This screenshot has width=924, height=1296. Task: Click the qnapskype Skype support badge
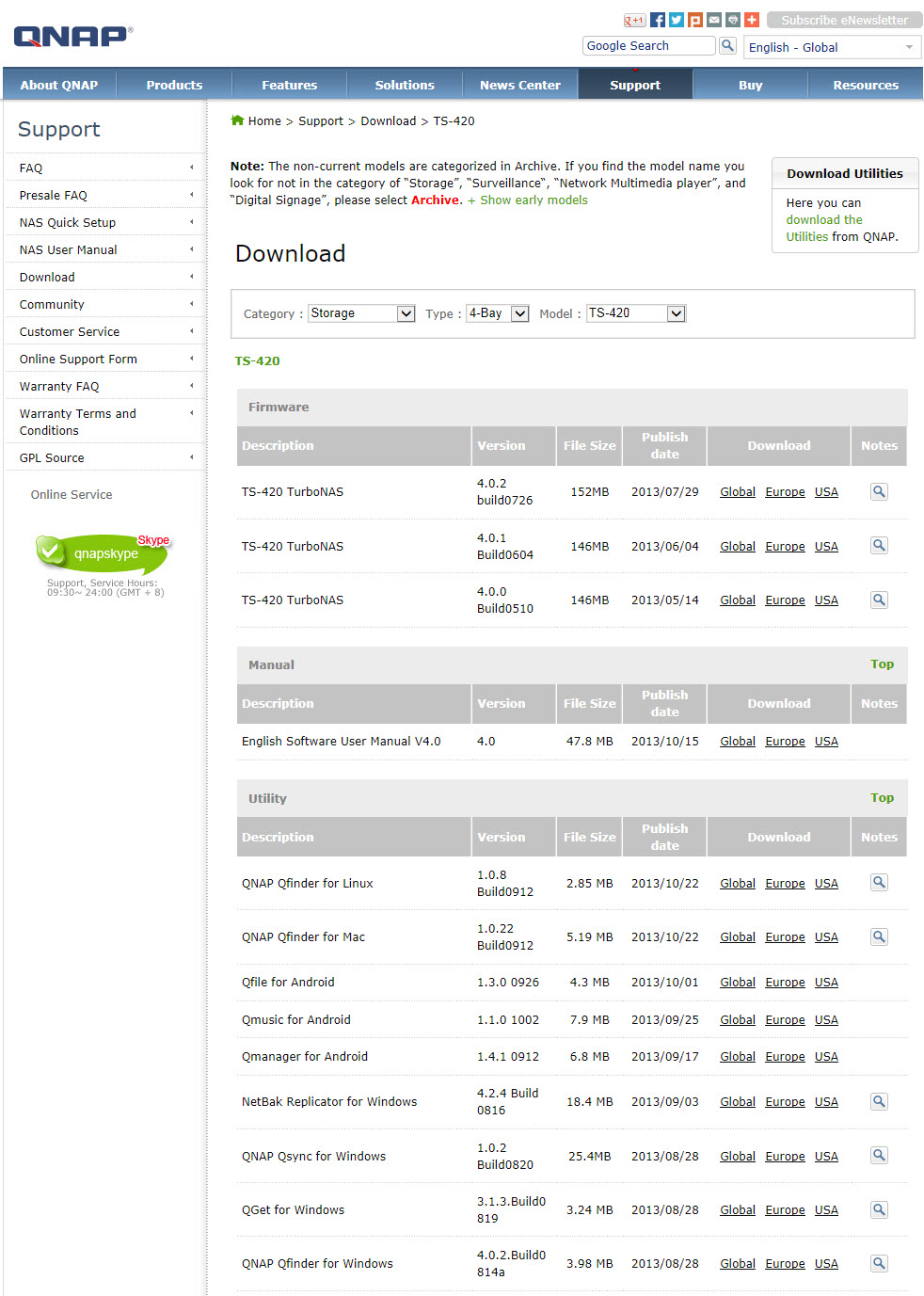click(103, 552)
